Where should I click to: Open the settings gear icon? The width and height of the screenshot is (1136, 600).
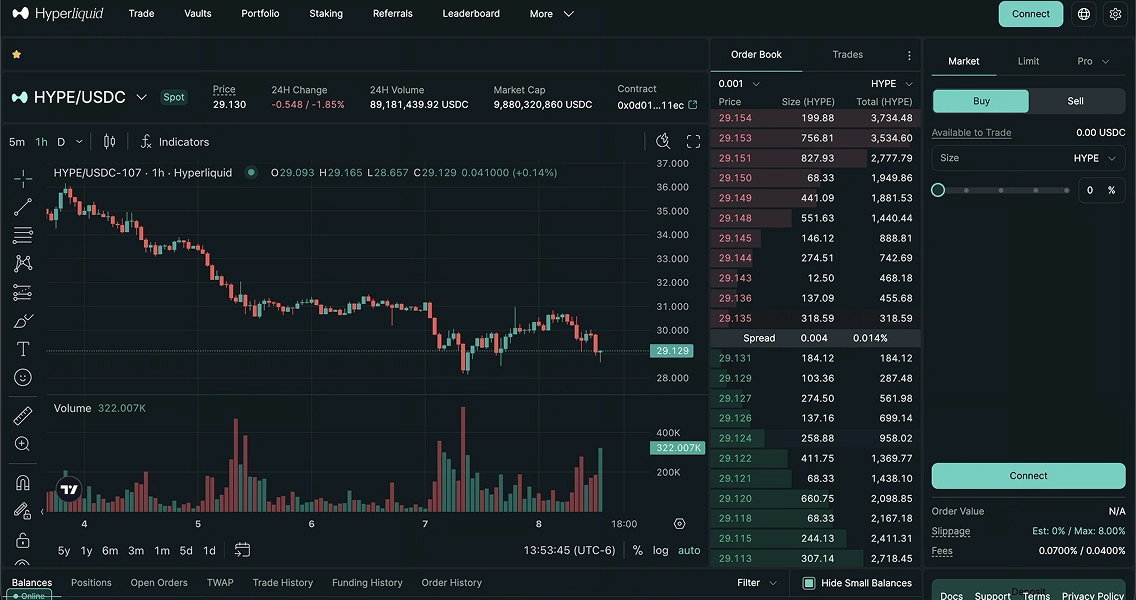(x=1115, y=14)
